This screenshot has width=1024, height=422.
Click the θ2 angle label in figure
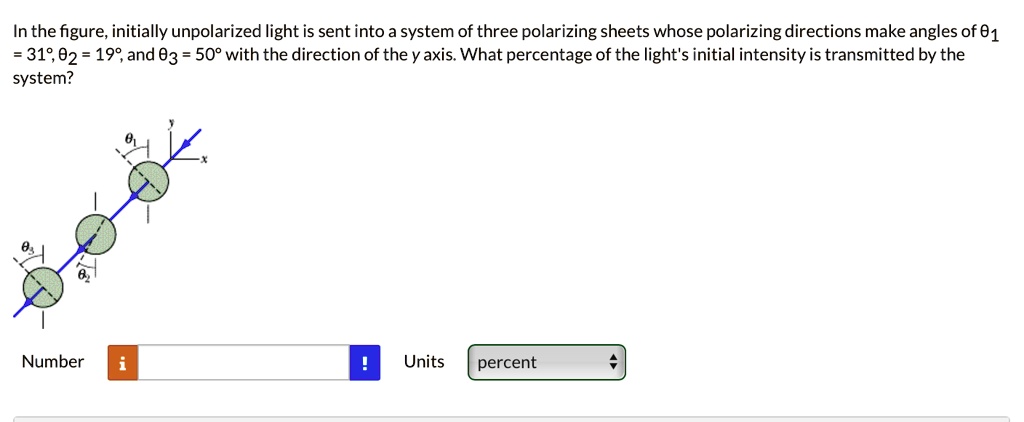[x=85, y=273]
